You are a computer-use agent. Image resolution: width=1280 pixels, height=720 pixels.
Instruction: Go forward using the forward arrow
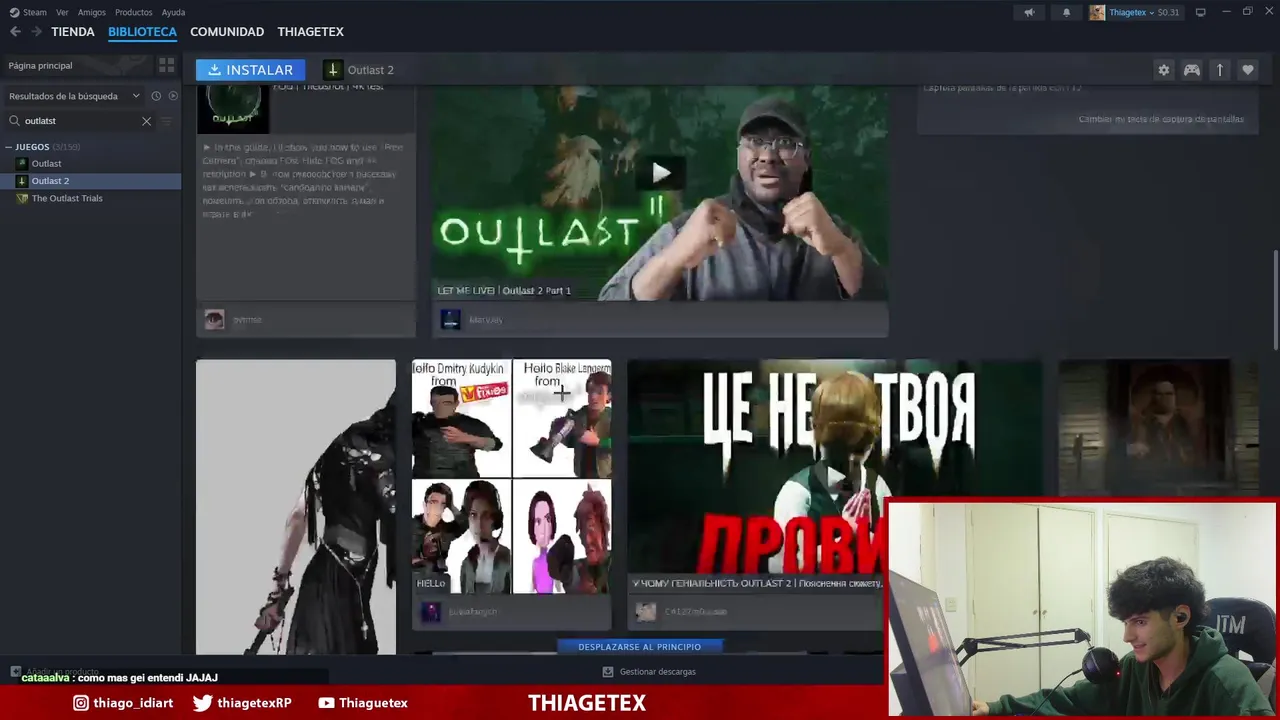(36, 32)
